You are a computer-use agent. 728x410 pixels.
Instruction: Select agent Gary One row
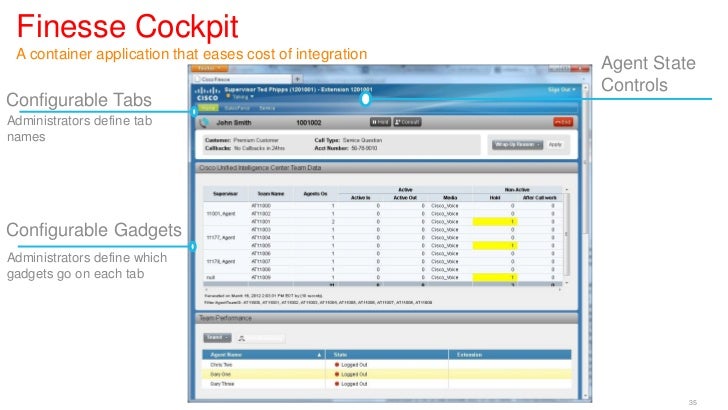[386, 374]
